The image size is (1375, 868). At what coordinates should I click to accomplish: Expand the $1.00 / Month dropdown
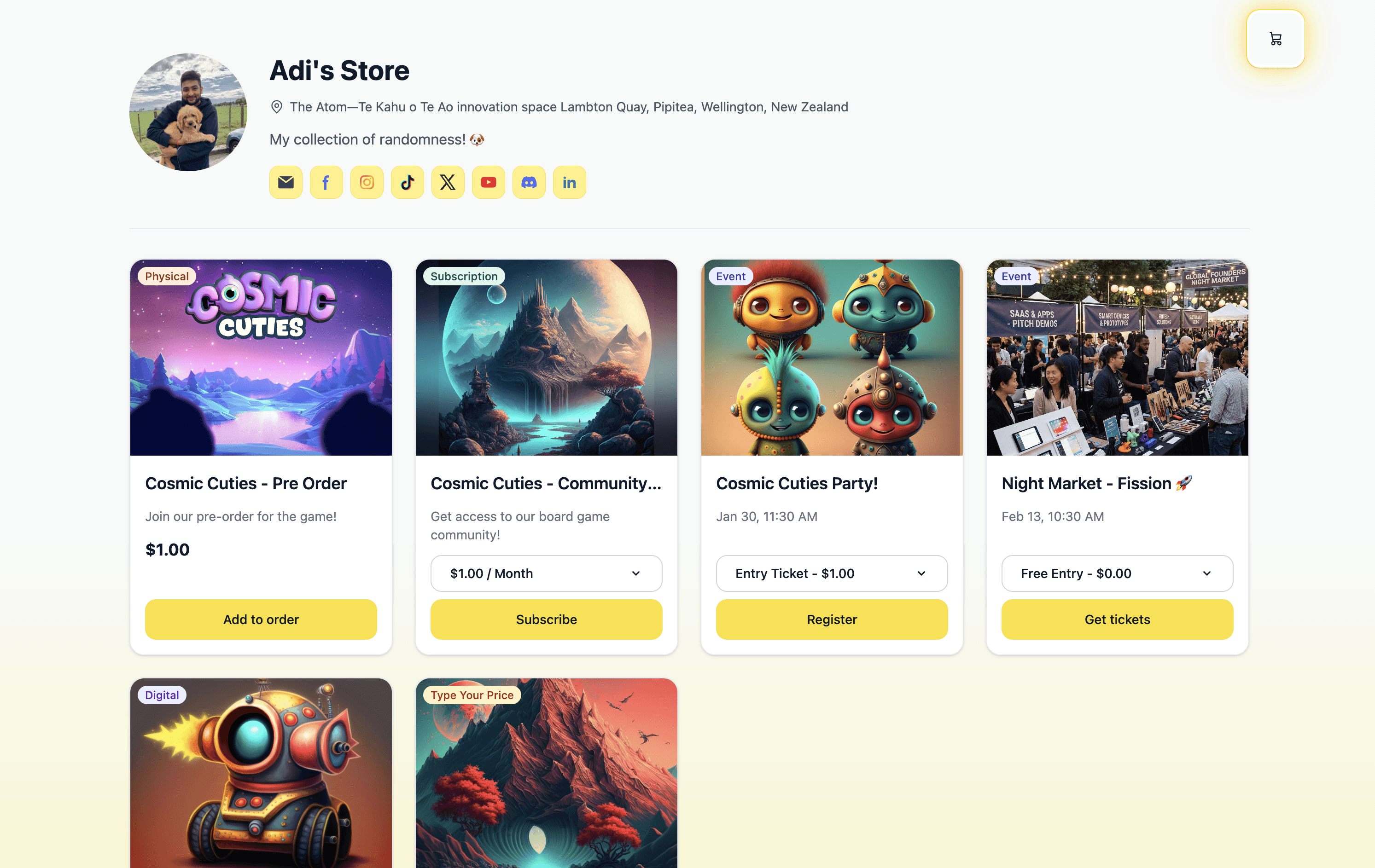(546, 573)
